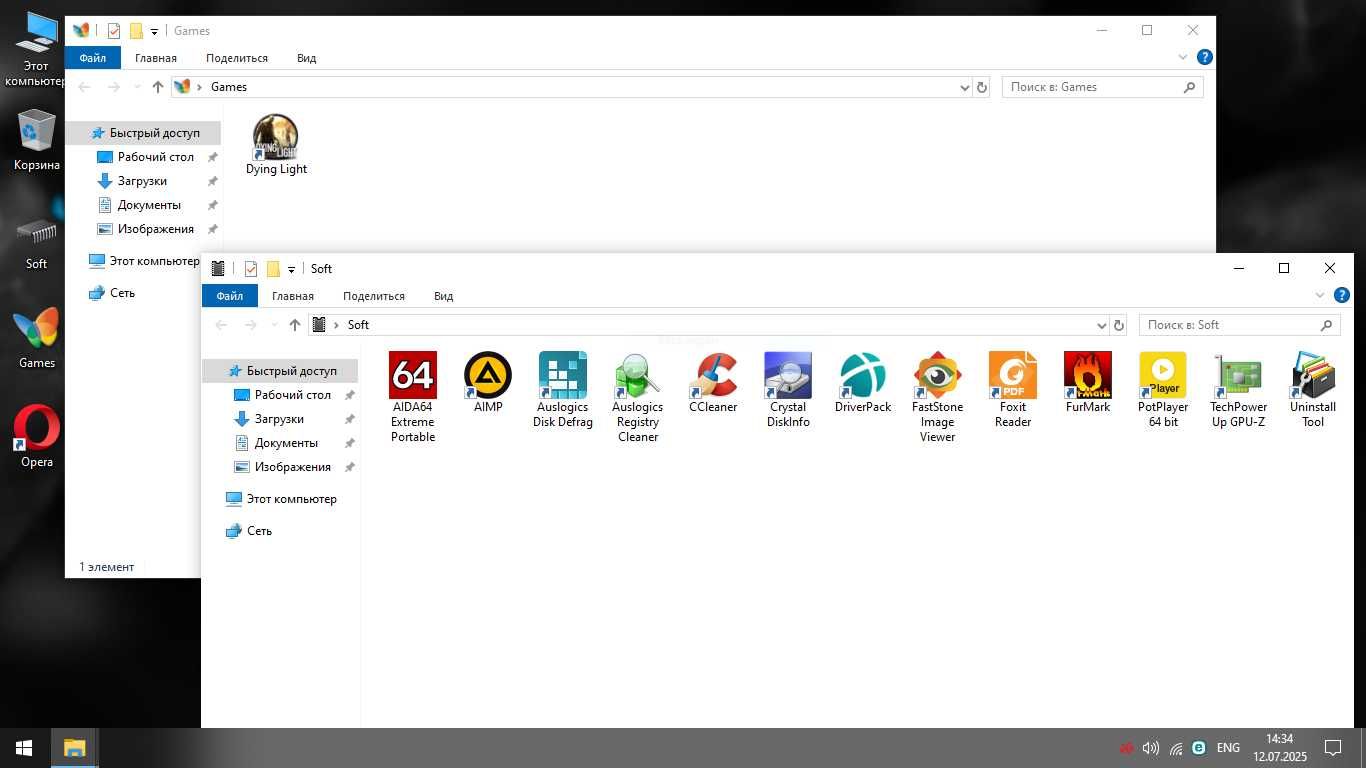Select the Auslogics Disk Defrag icon
Screen dimensions: 1366x768
tap(563, 390)
